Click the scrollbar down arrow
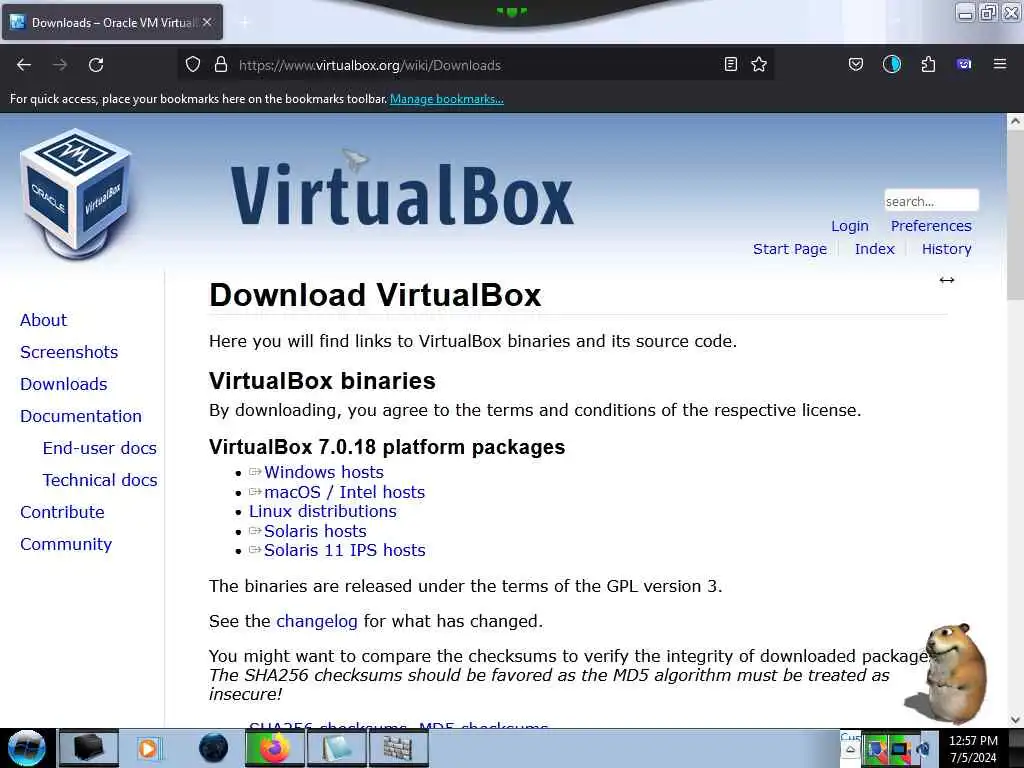1024x768 pixels. (1014, 720)
